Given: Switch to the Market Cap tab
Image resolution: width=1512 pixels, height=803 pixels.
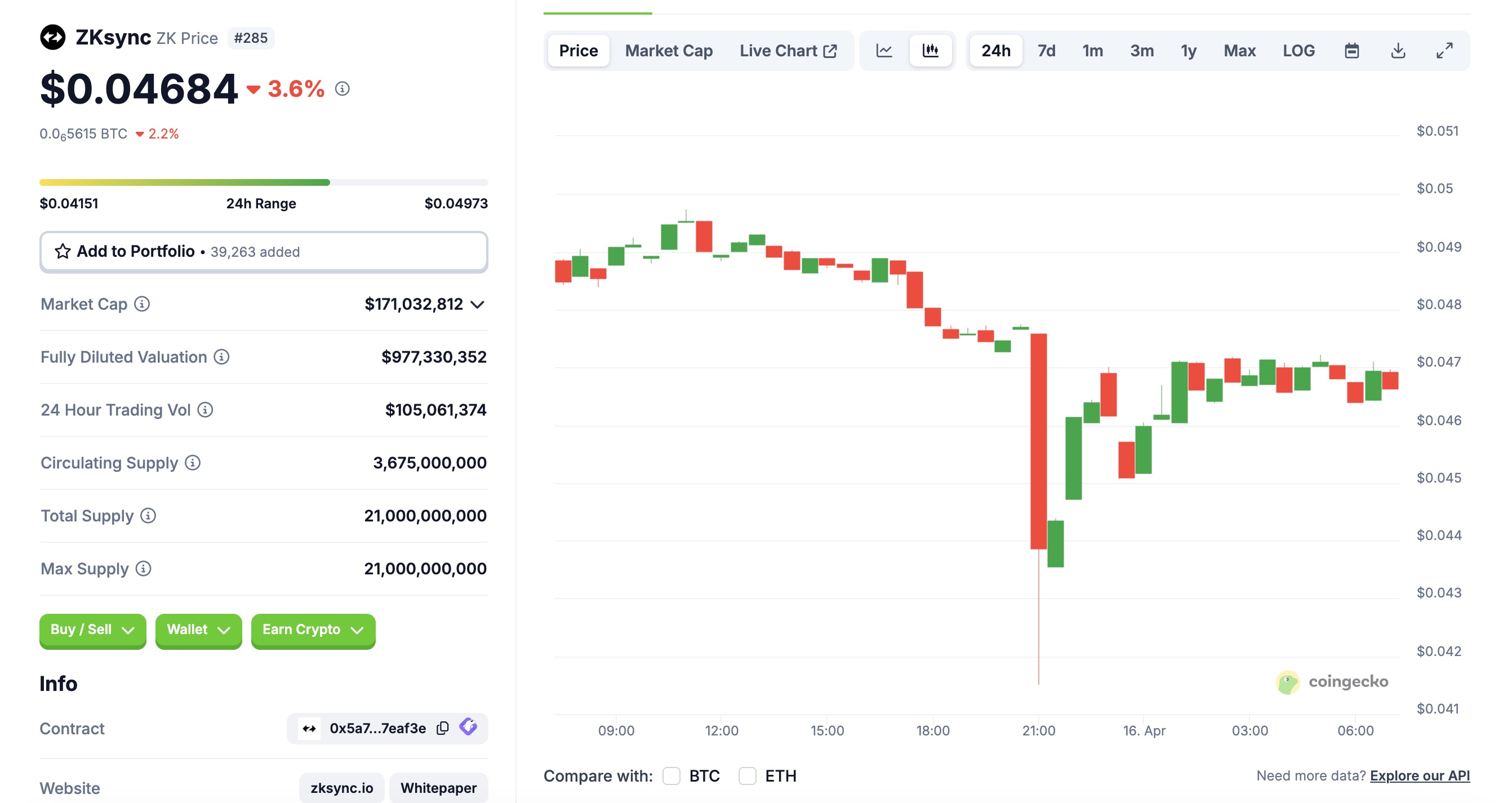Looking at the screenshot, I should click(x=669, y=51).
